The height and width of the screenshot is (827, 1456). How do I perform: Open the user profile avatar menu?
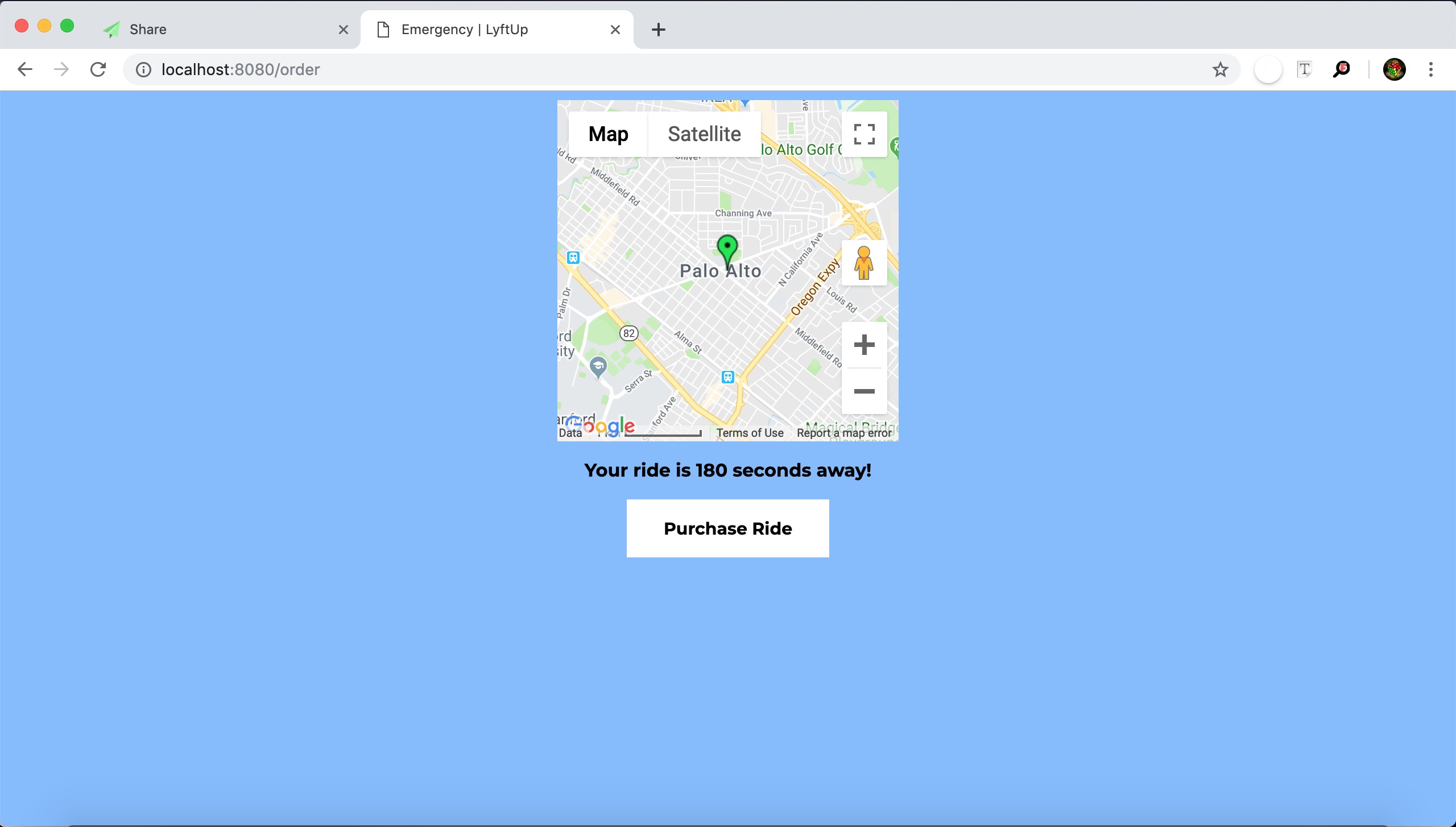click(1394, 69)
